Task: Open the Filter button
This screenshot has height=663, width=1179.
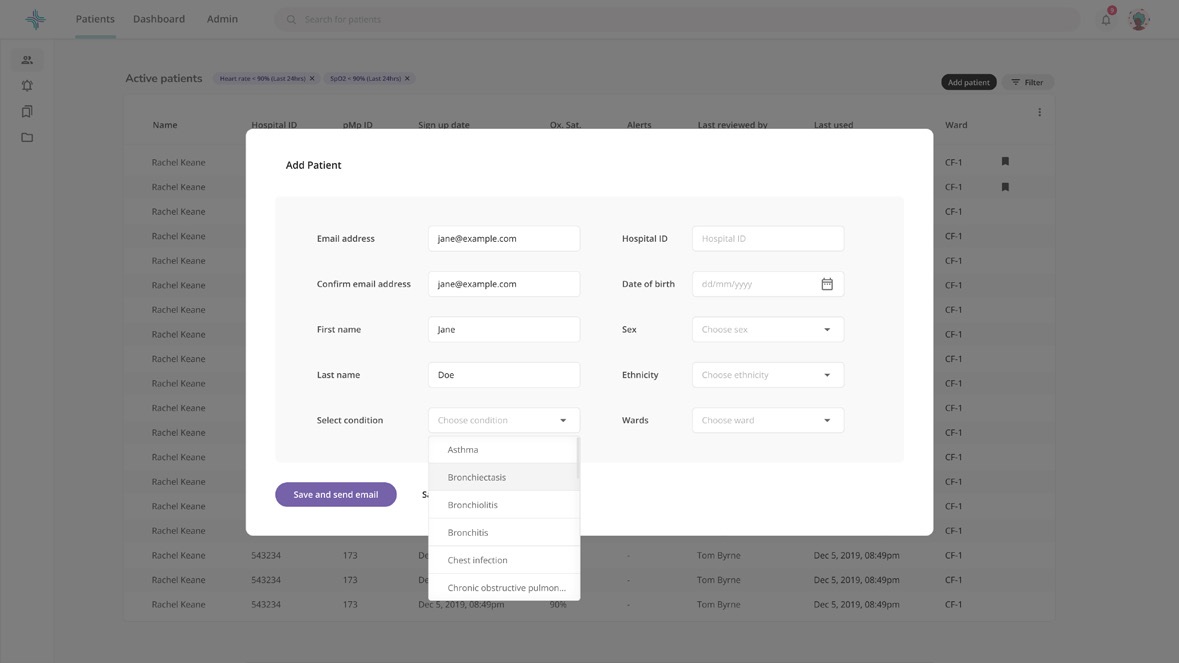Action: pos(1027,82)
